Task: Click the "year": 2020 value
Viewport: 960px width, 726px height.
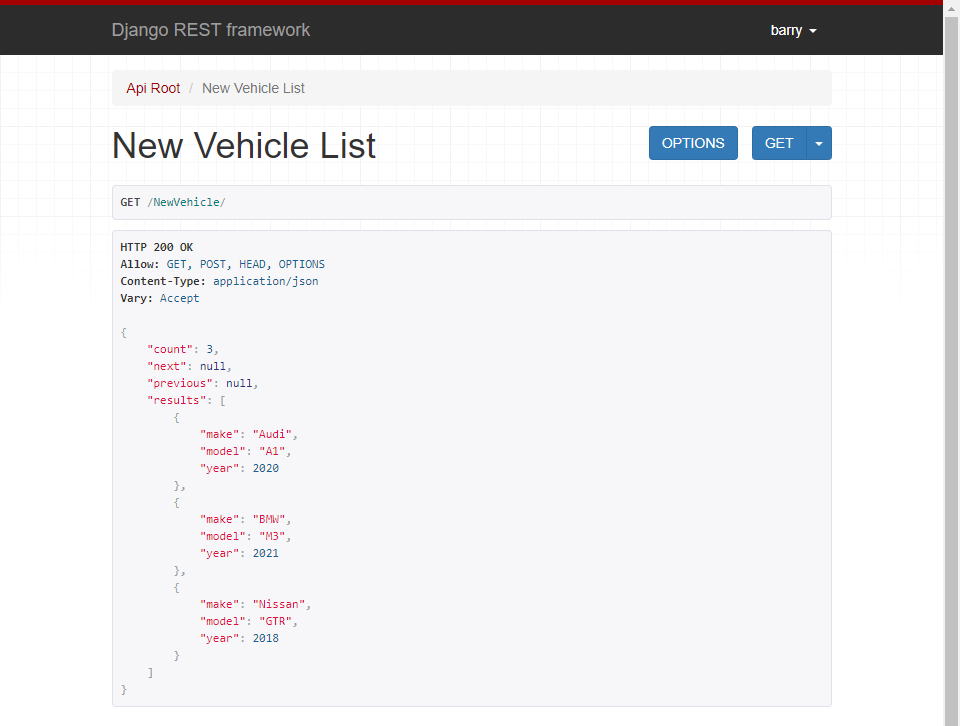Action: click(x=266, y=468)
